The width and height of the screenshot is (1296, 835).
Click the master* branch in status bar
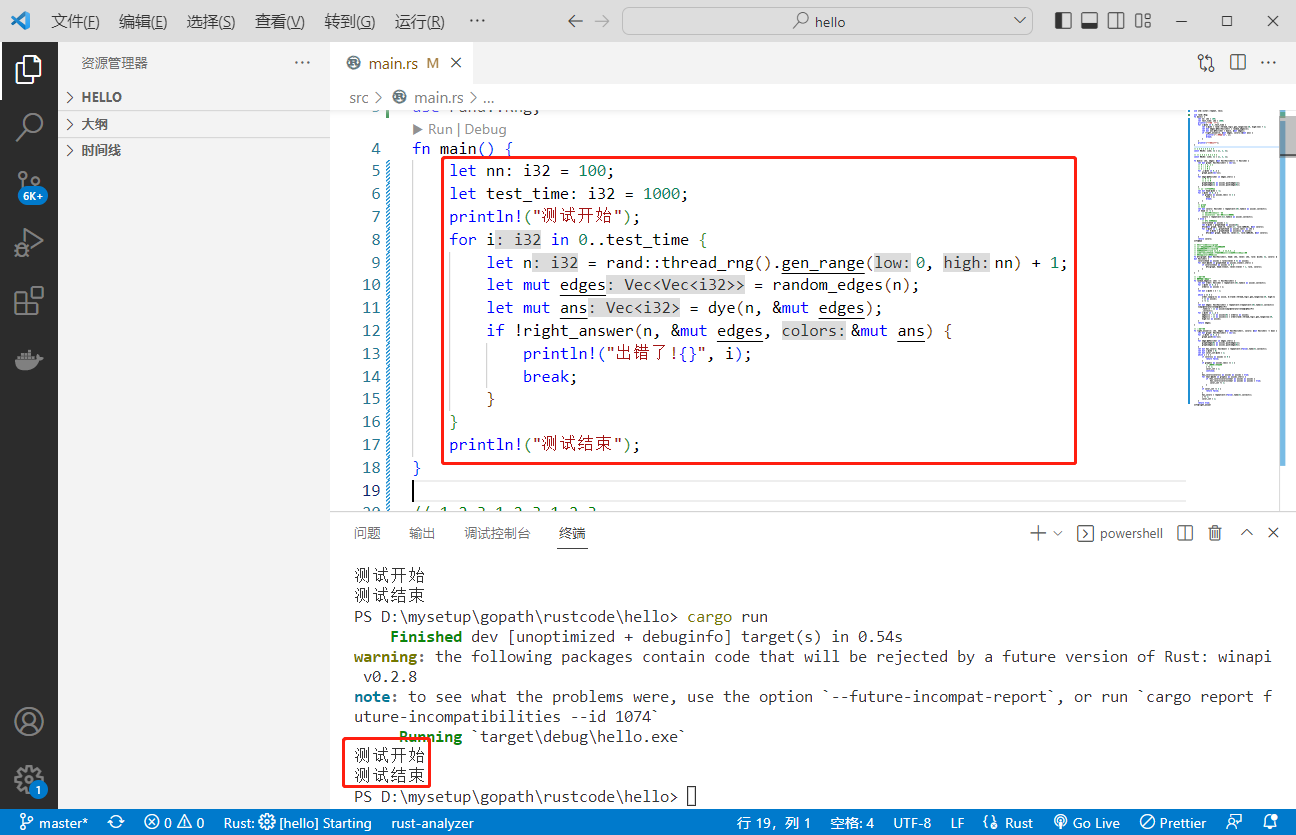(x=53, y=822)
